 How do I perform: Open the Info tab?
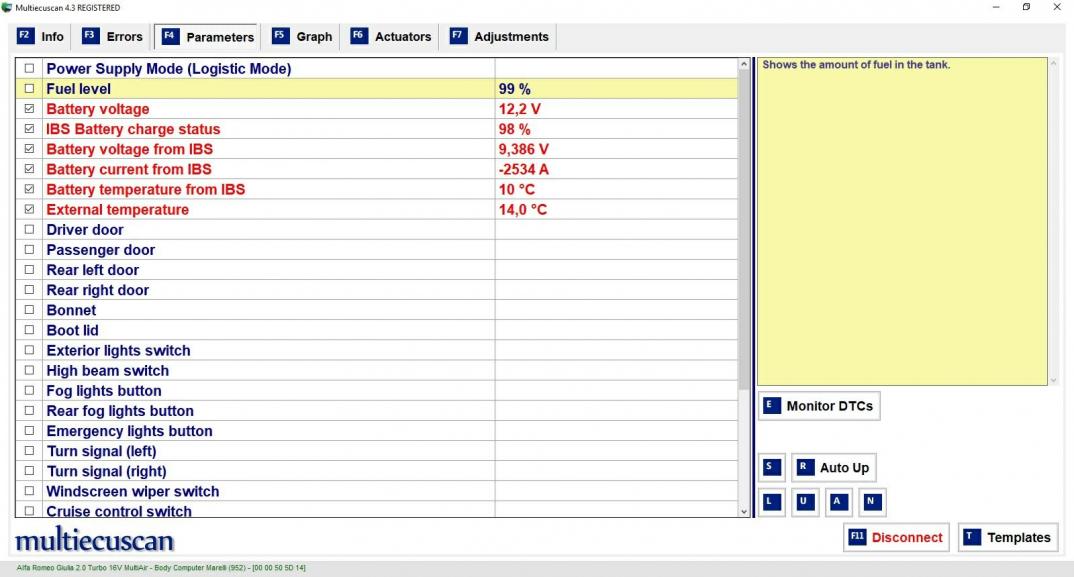pos(41,36)
